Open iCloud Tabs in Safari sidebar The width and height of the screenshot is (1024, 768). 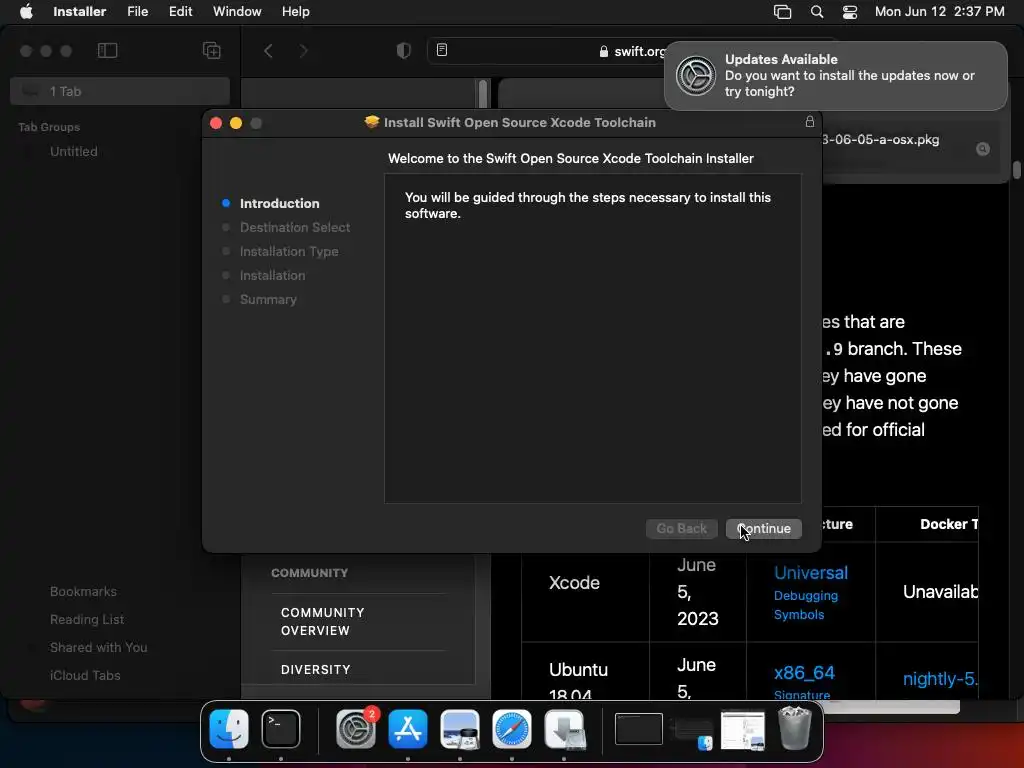pyautogui.click(x=85, y=675)
